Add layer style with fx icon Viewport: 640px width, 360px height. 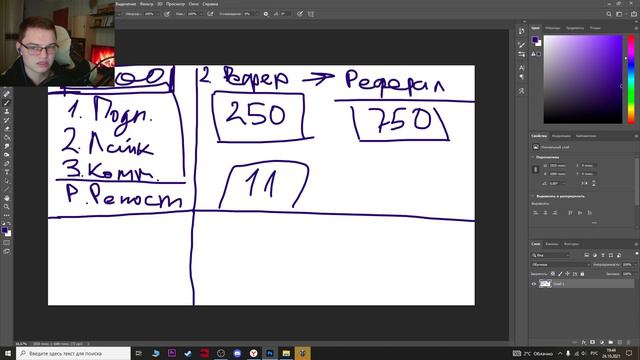pyautogui.click(x=584, y=342)
